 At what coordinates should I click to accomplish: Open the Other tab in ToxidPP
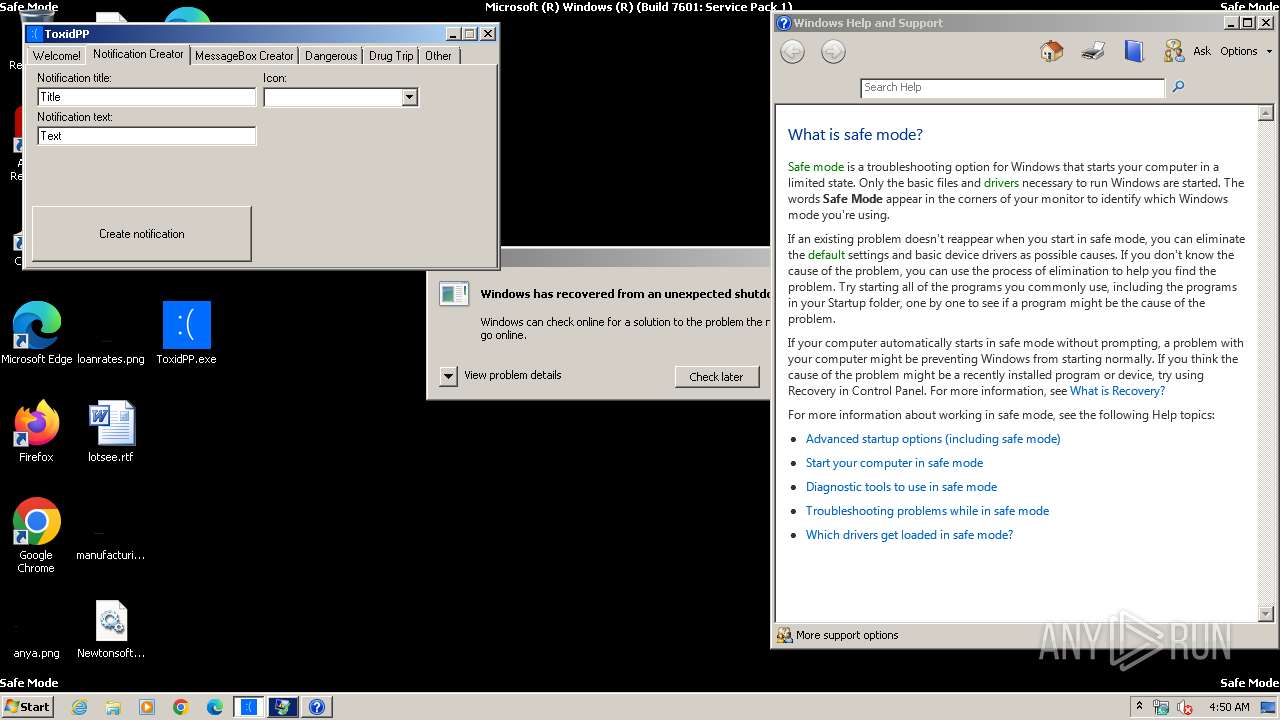[438, 56]
